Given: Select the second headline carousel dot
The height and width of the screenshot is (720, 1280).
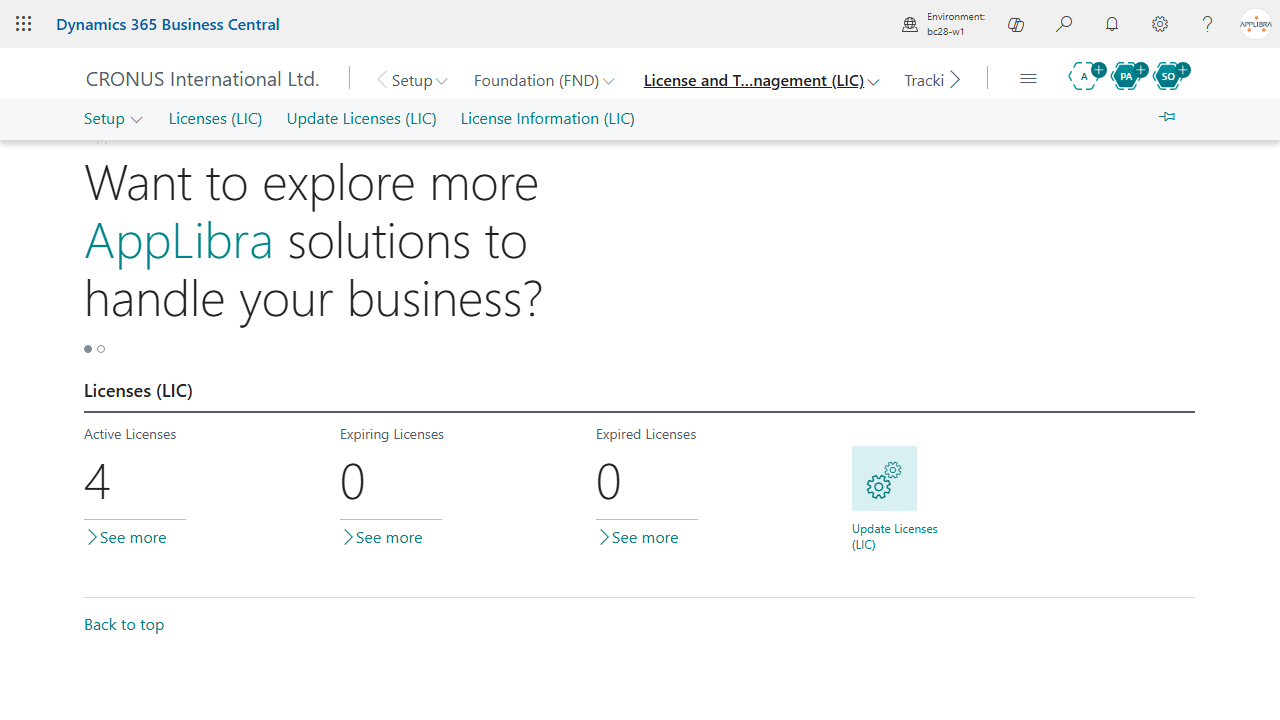Looking at the screenshot, I should pyautogui.click(x=101, y=349).
